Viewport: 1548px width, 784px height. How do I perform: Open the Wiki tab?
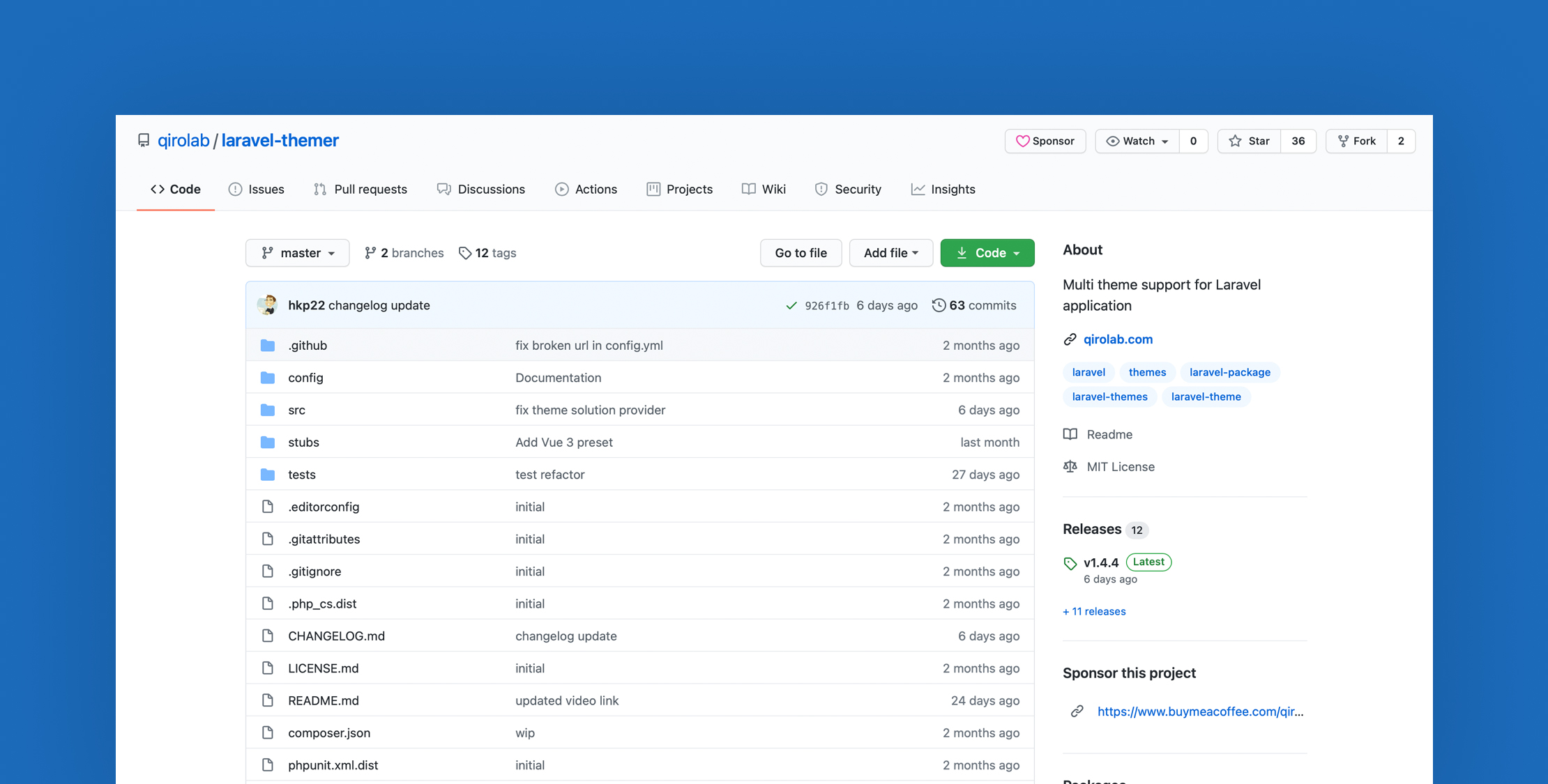(764, 190)
